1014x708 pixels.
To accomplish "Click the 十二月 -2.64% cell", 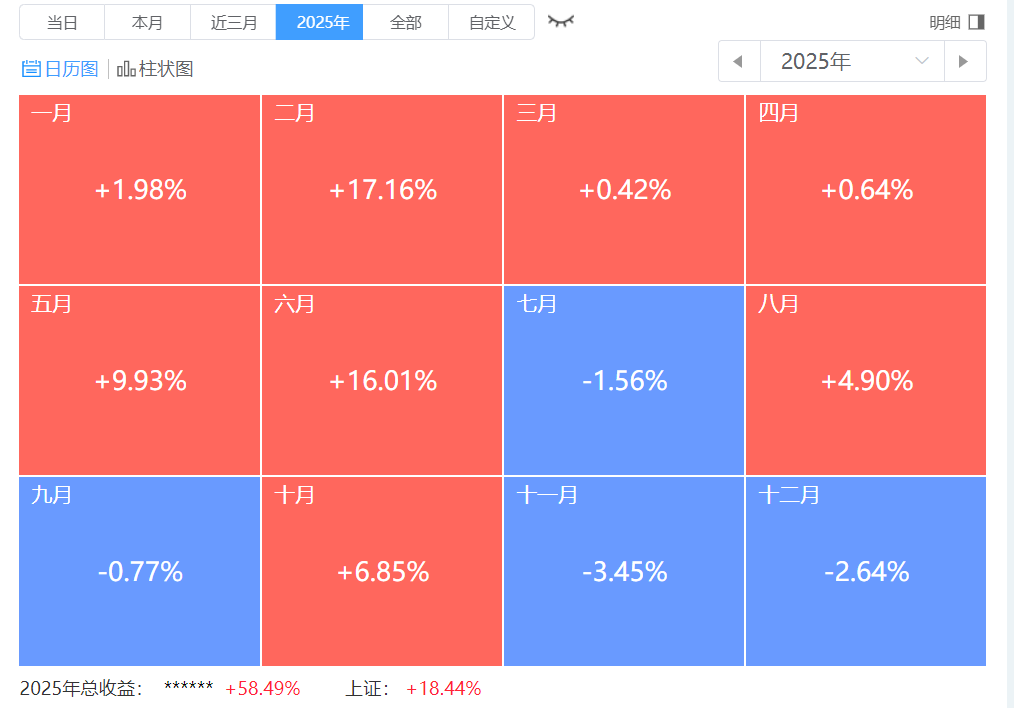I will (866, 571).
